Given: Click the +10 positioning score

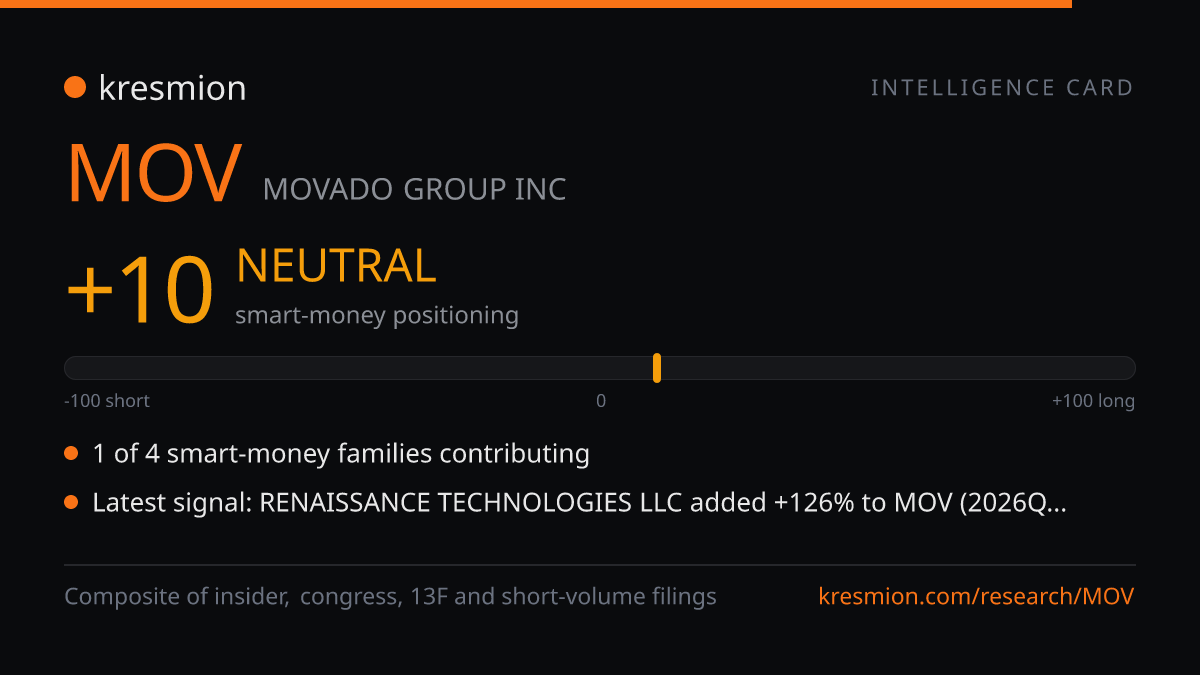Looking at the screenshot, I should (140, 290).
